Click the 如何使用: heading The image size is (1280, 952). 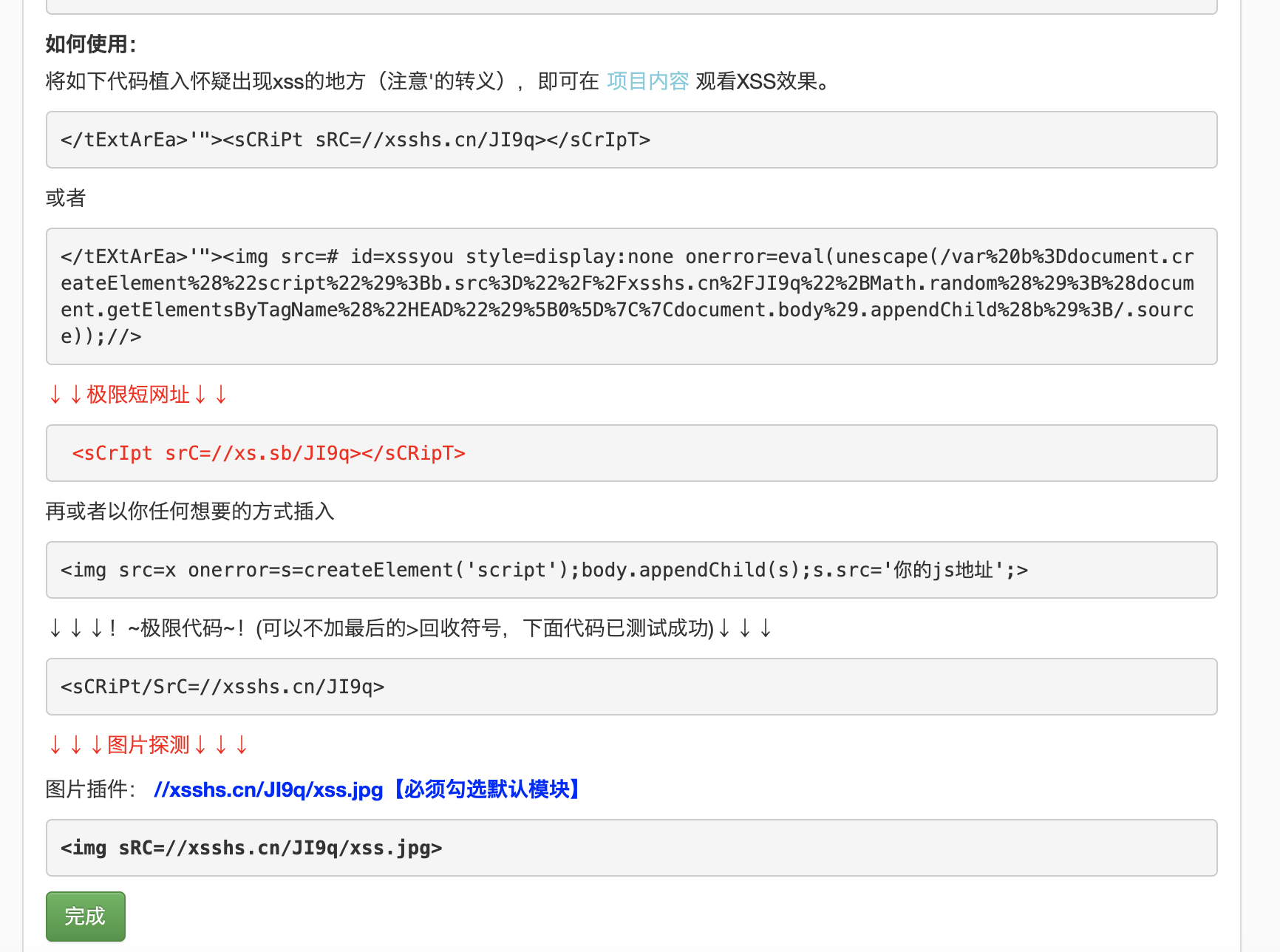[x=92, y=44]
